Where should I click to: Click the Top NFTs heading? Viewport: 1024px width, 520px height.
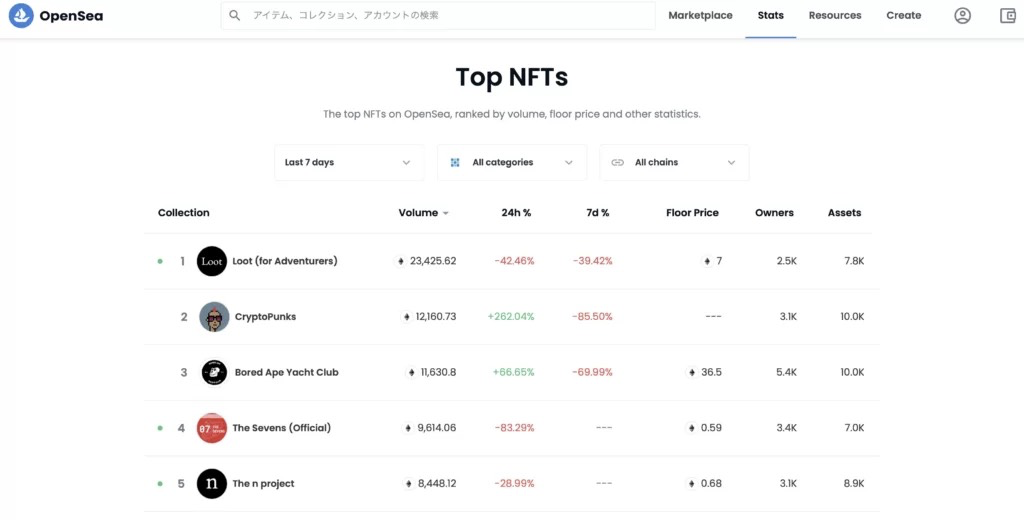pyautogui.click(x=512, y=77)
